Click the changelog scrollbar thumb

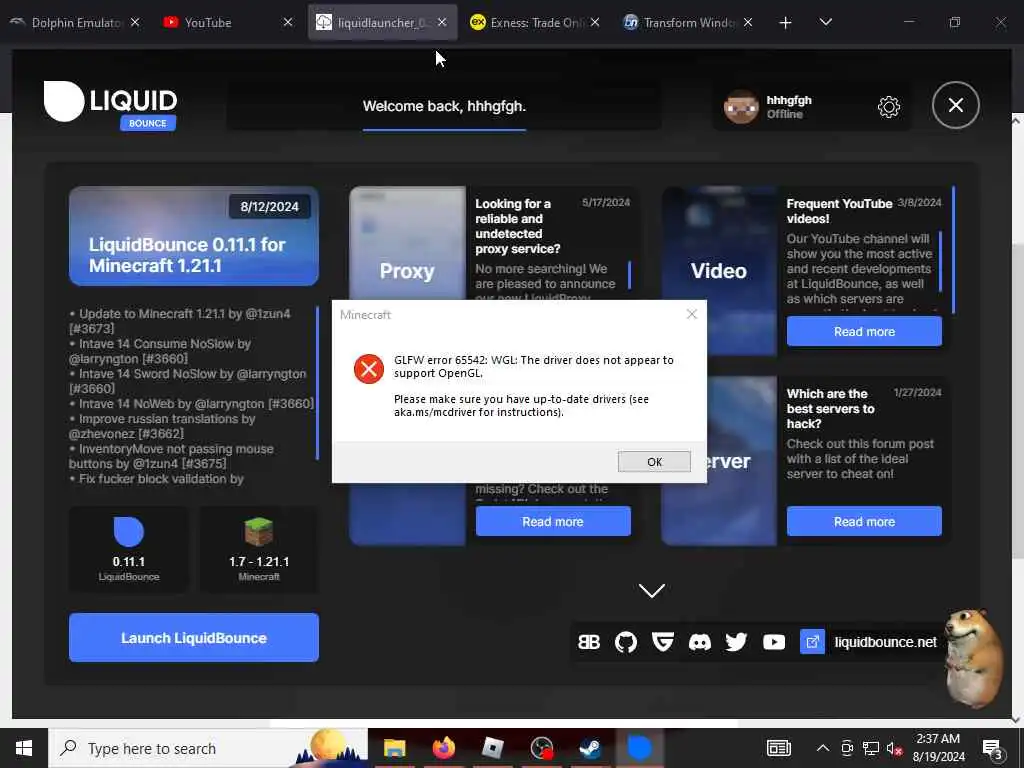[x=317, y=383]
